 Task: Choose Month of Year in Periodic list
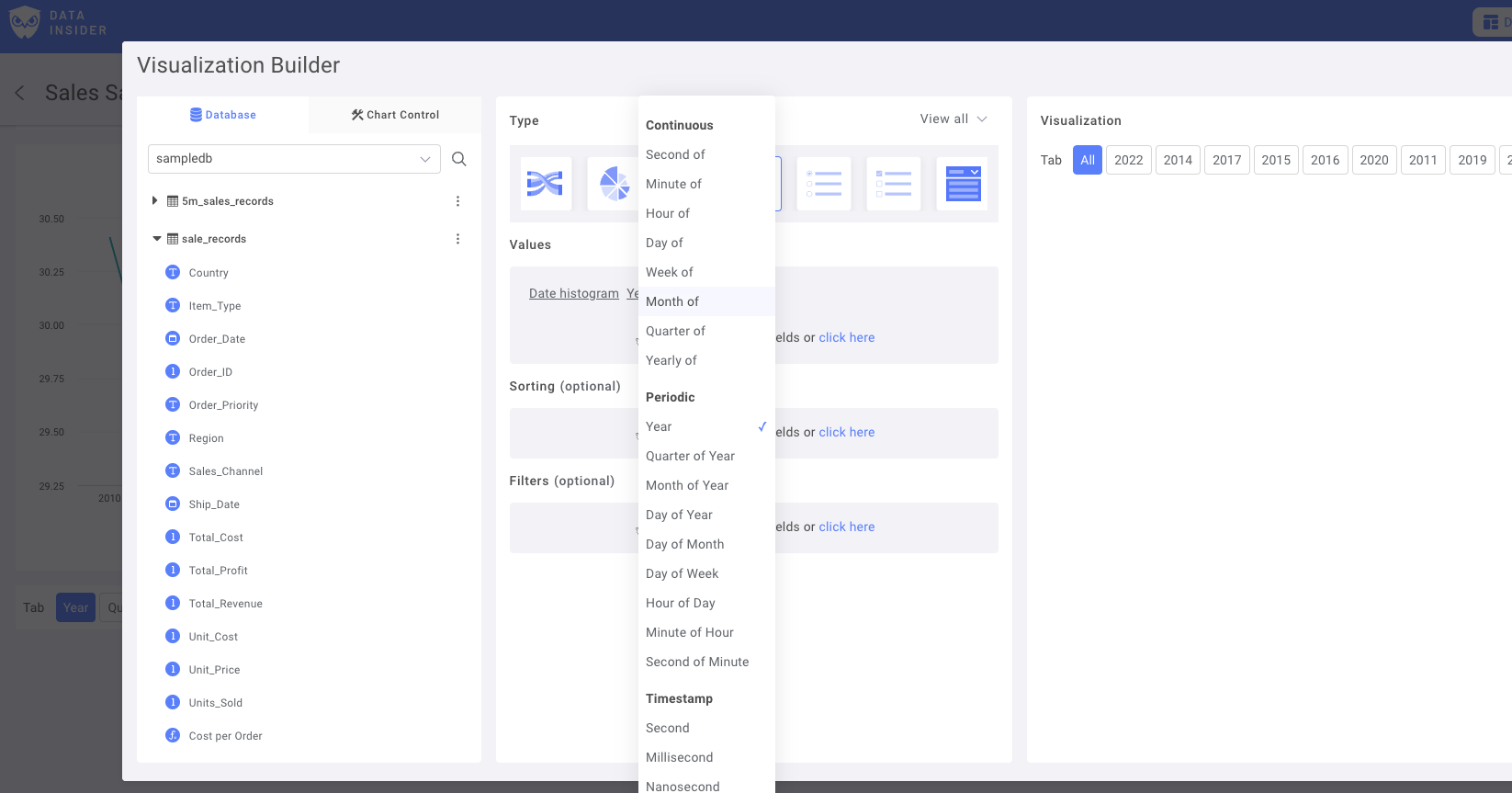pos(687,485)
